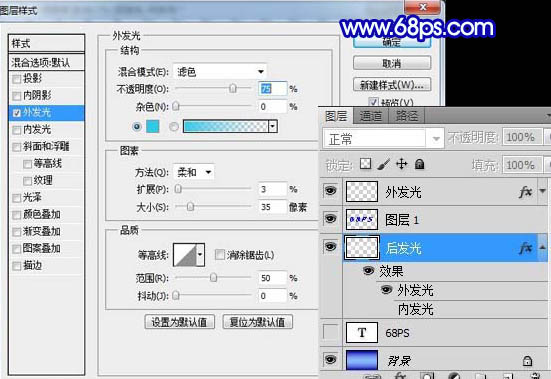The height and width of the screenshot is (379, 551).
Task: Check the 消除锯齿 option
Action: 220,255
